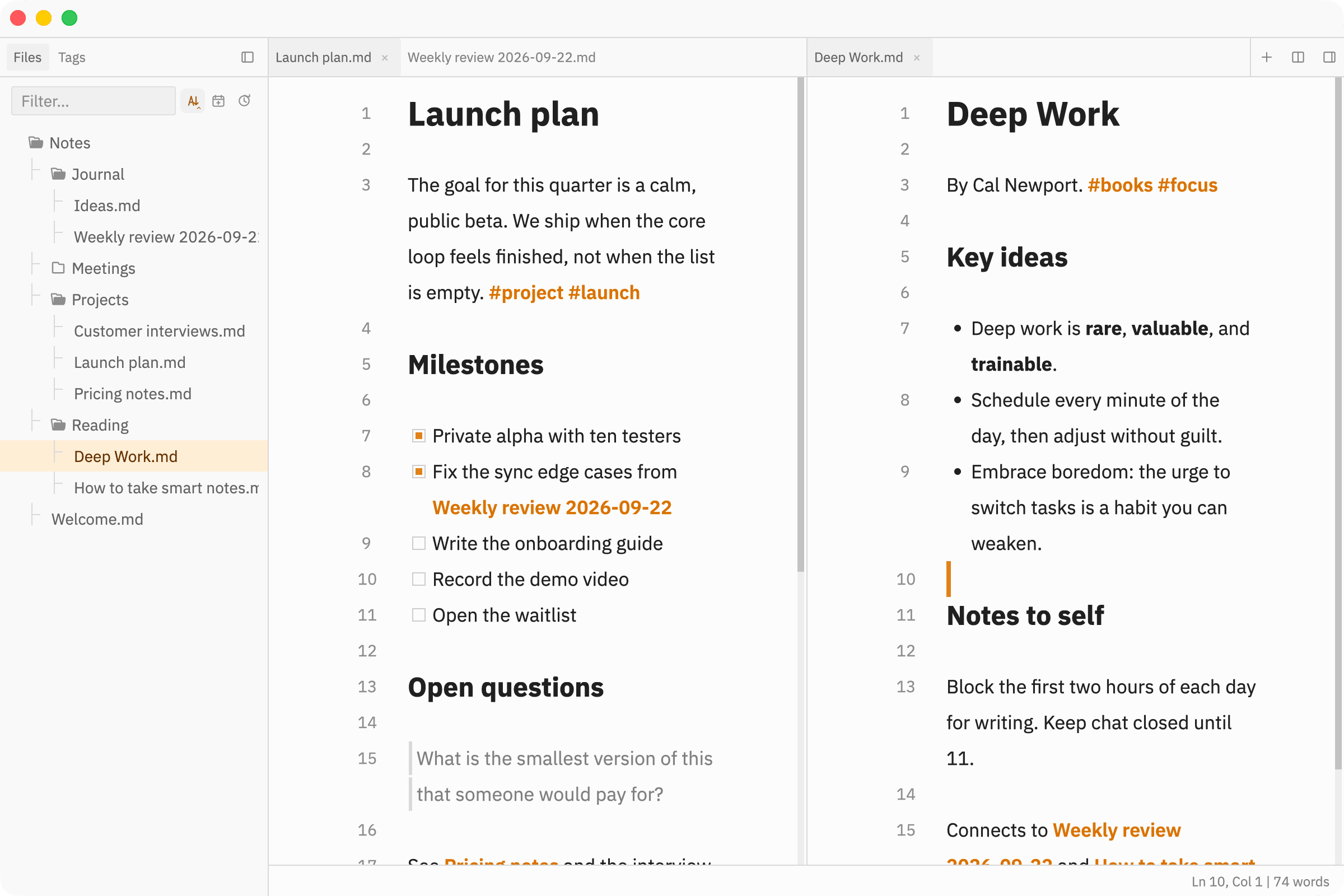Viewport: 1344px width, 896px height.
Task: Select the Deep Work.md editor tab
Action: point(870,57)
